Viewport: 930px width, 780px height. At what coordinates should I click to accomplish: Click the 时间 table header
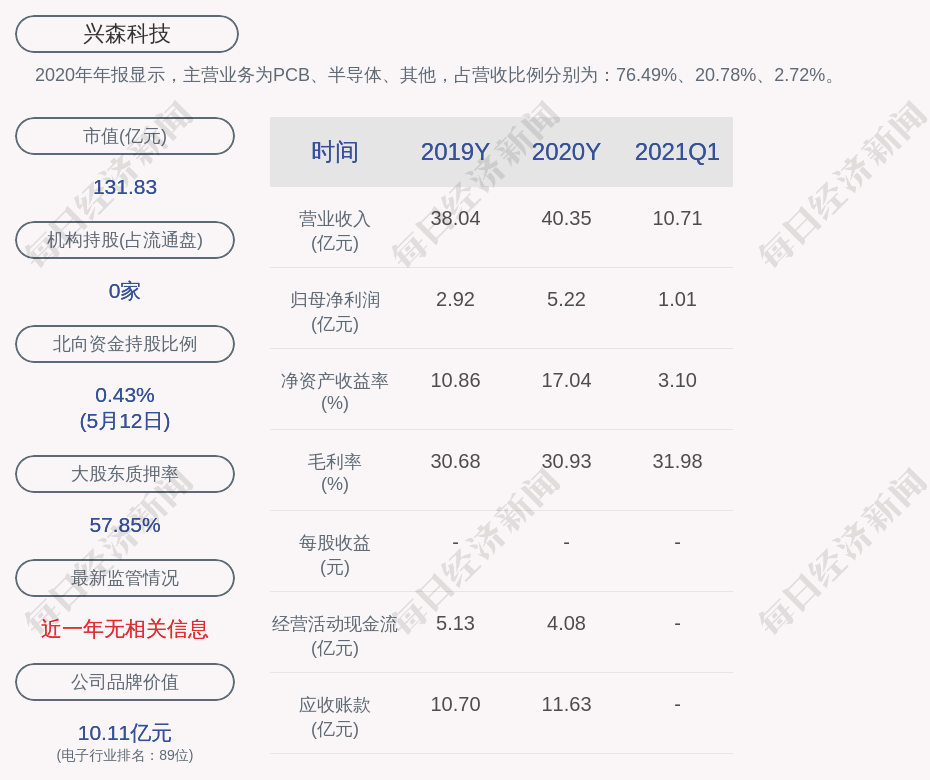[x=335, y=152]
